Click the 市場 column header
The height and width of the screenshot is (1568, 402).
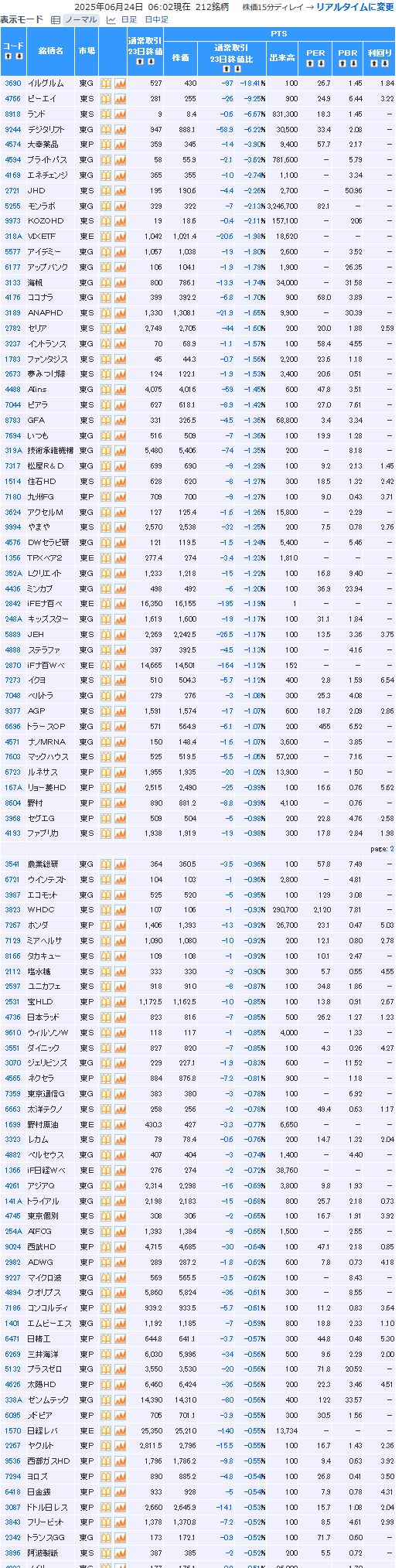click(x=86, y=51)
